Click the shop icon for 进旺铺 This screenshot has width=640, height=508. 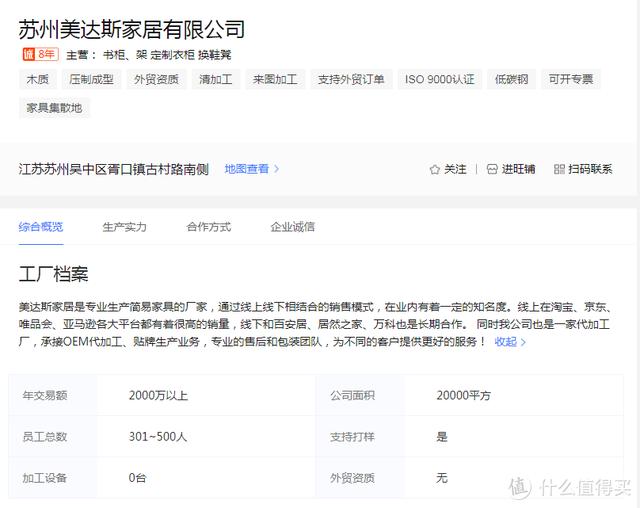(x=491, y=169)
